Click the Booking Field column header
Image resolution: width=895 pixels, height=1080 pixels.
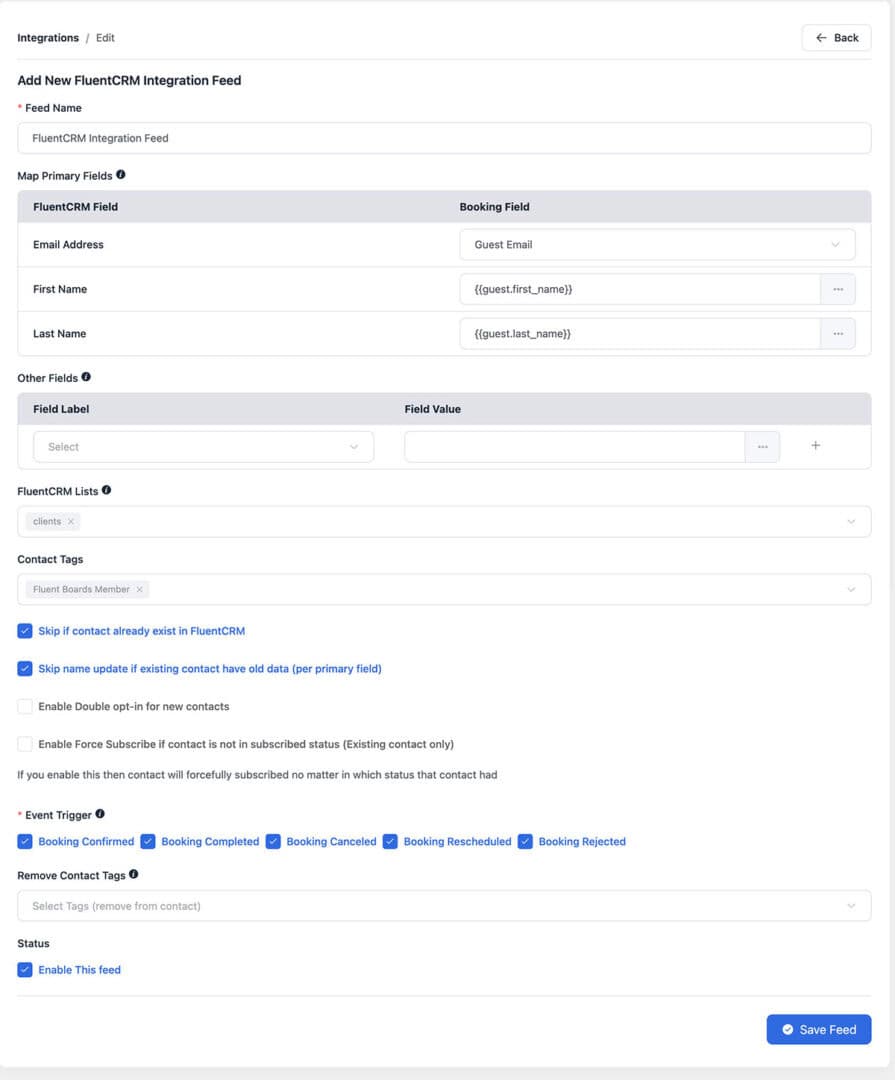pos(495,207)
